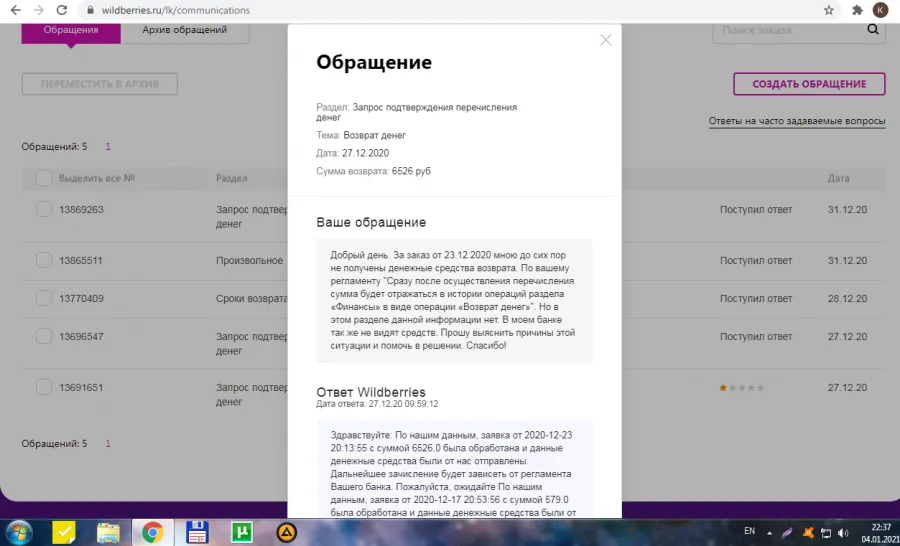Viewport: 900px width, 546px height.
Task: Click the network tray icon
Action: (x=825, y=532)
